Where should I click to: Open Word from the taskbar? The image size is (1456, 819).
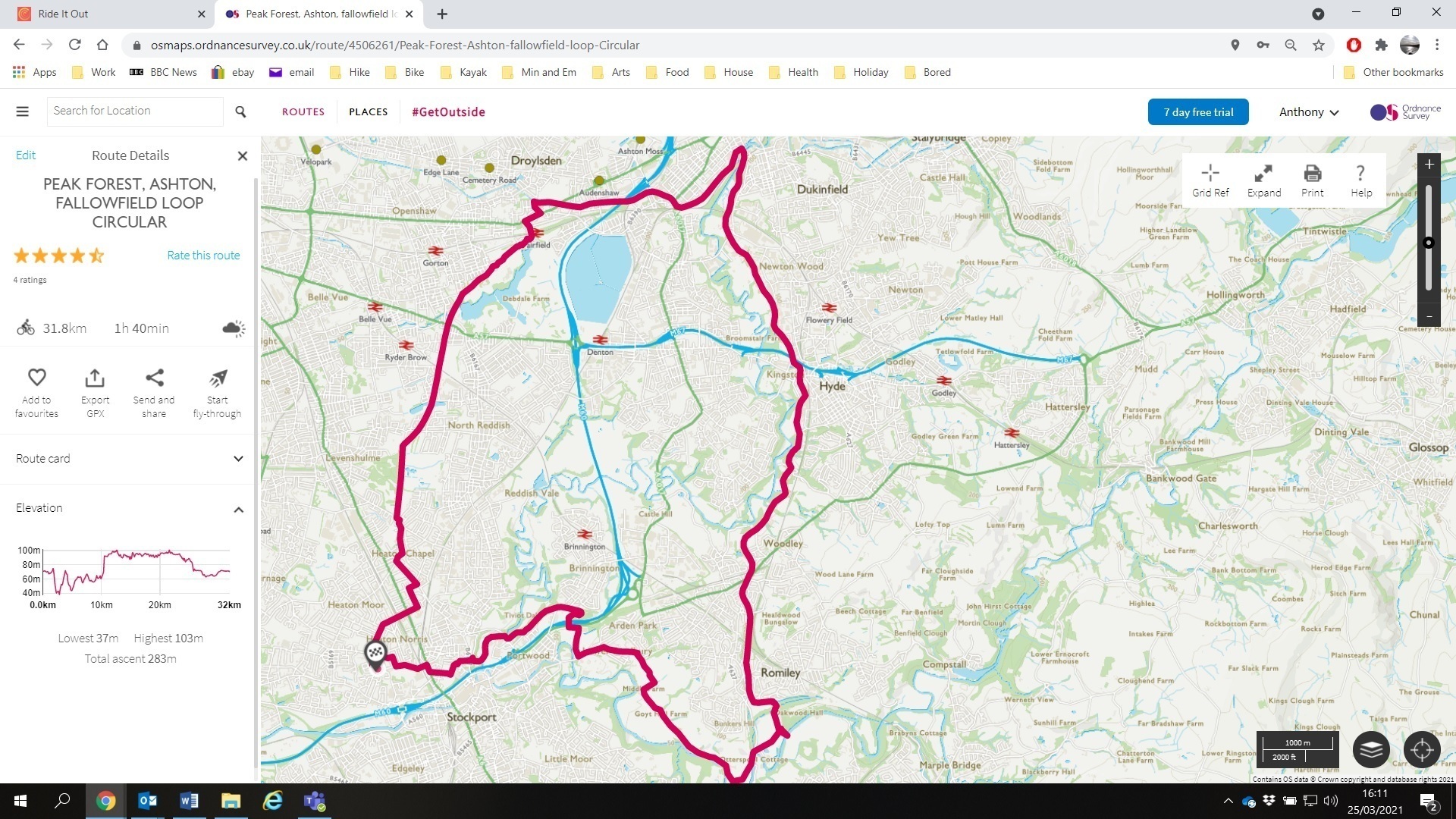189,801
